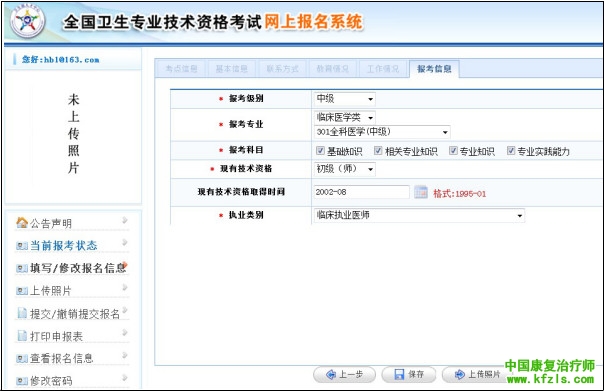Open the 执业类别 dropdown showing 临床执业医师
This screenshot has height=391, width=604.
(419, 215)
